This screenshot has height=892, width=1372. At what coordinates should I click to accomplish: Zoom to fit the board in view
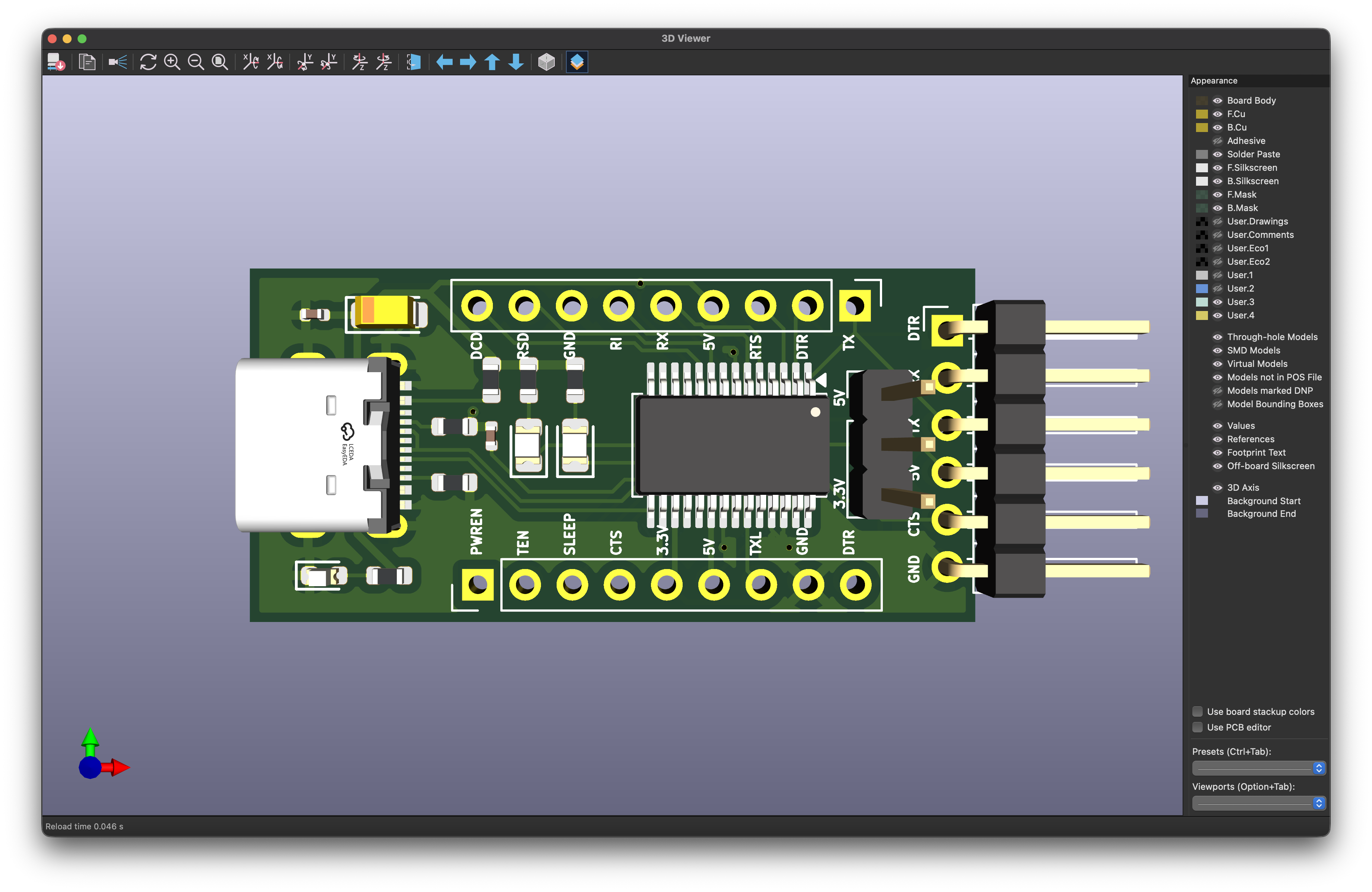click(x=220, y=62)
